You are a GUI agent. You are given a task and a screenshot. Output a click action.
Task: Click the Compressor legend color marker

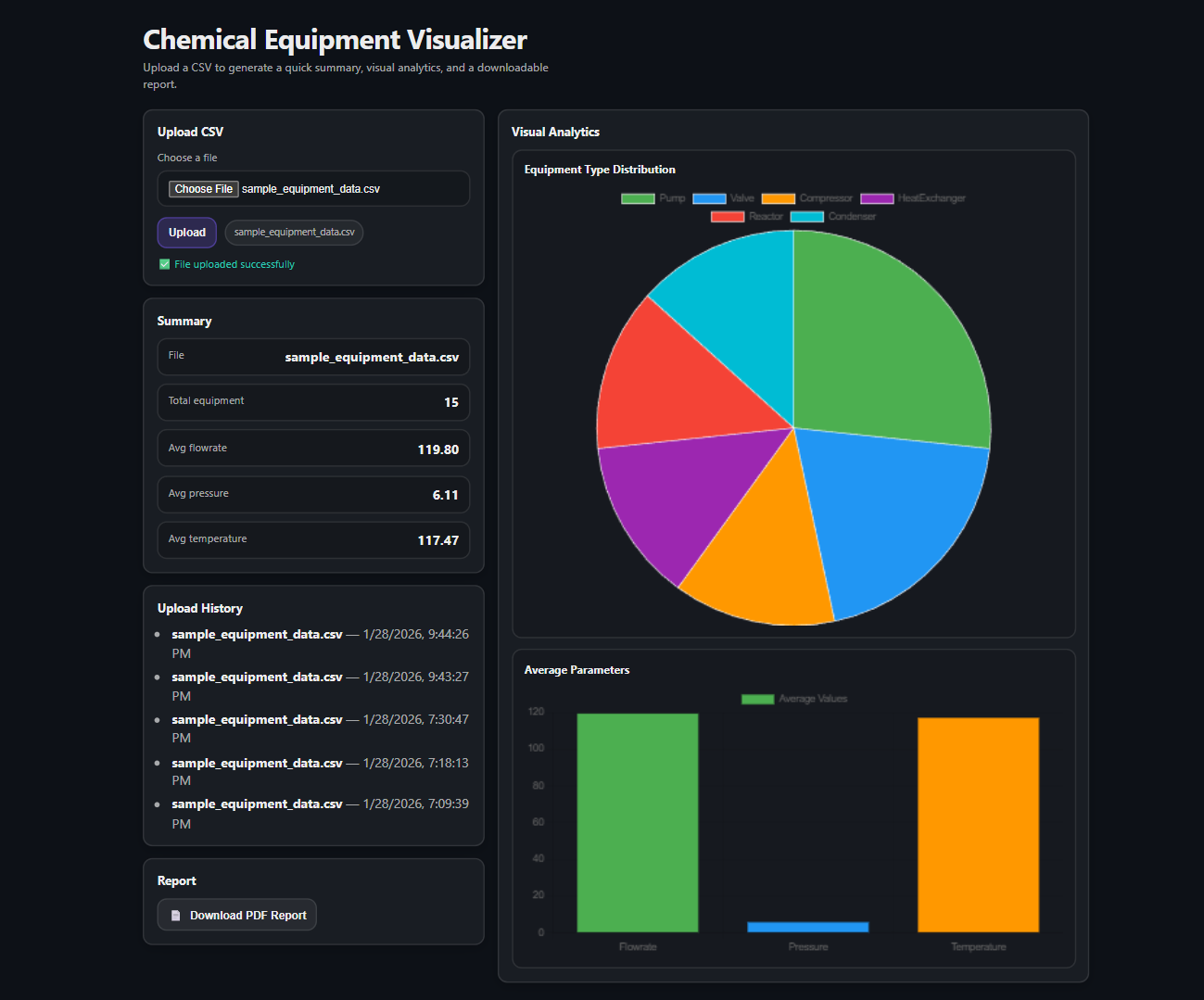point(779,197)
